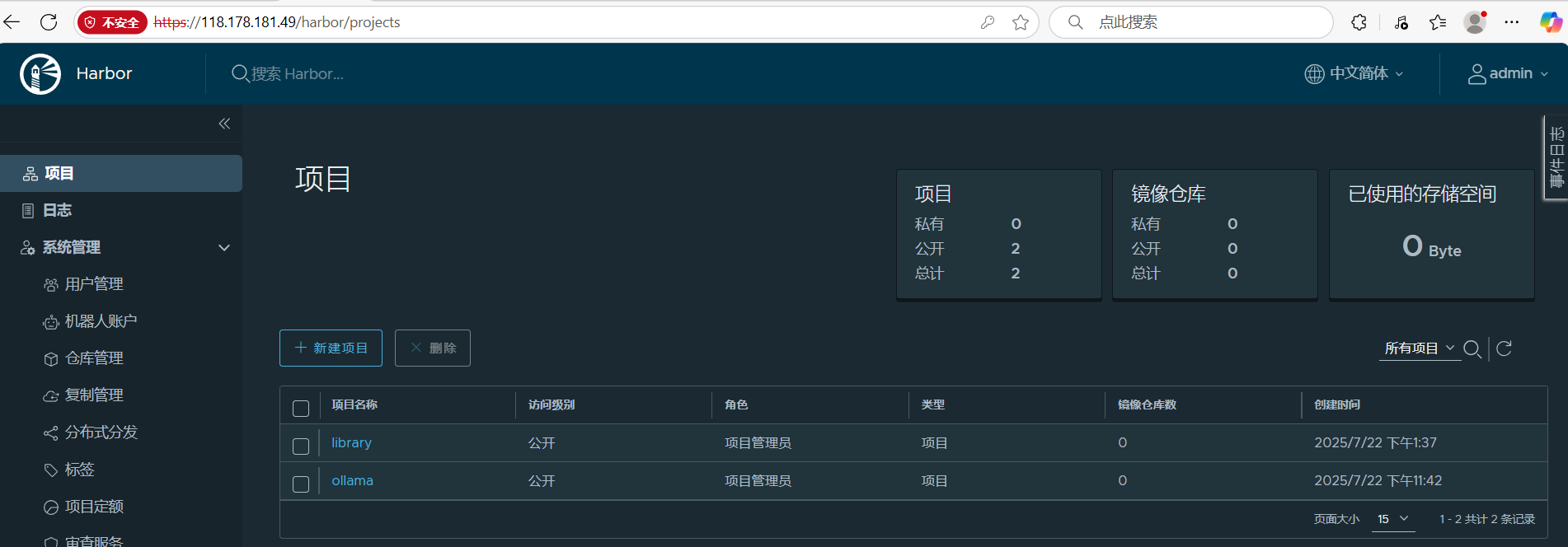Click the 角色 column header
The height and width of the screenshot is (547, 1568).
[x=736, y=404]
